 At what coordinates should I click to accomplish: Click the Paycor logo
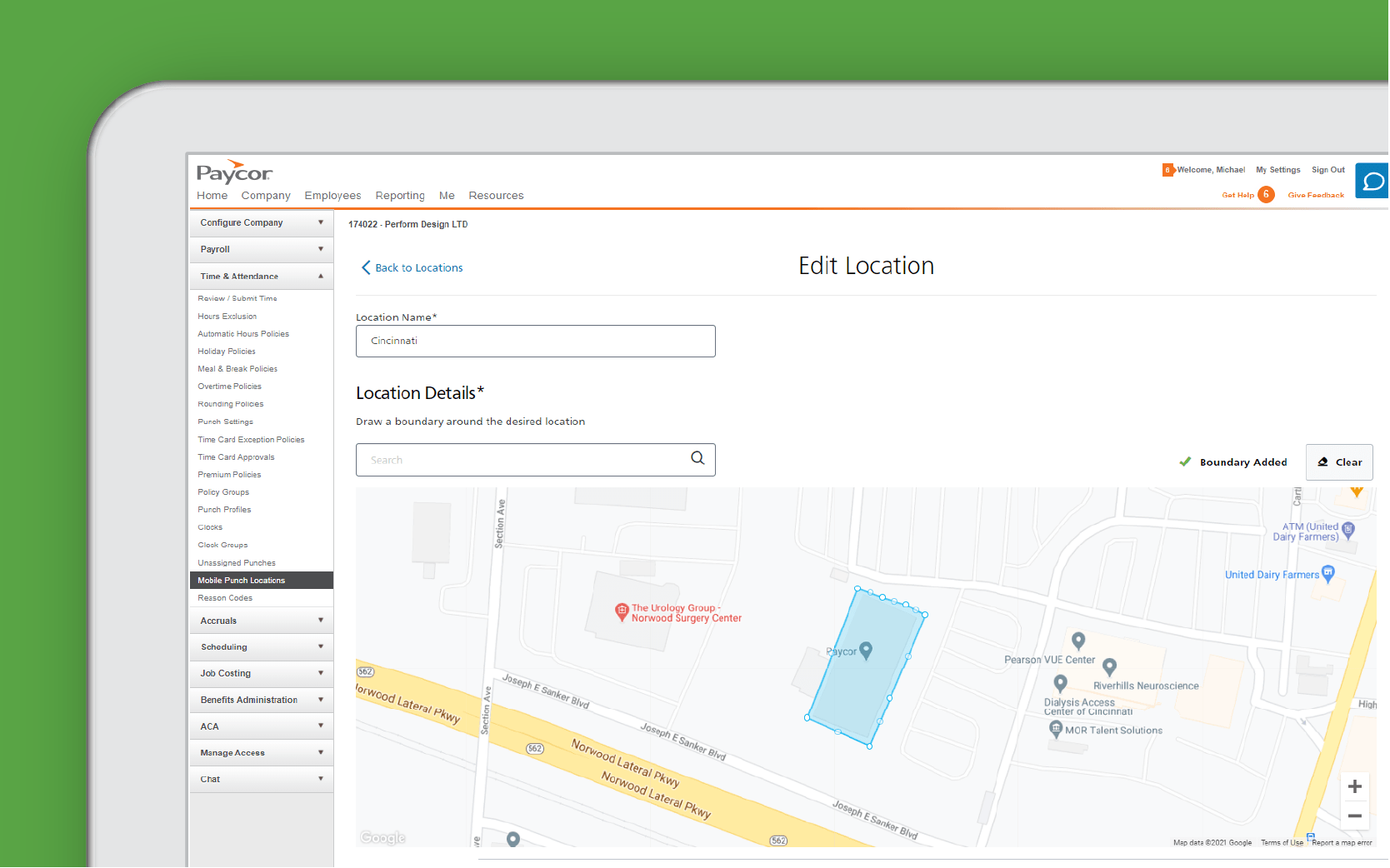click(x=234, y=172)
